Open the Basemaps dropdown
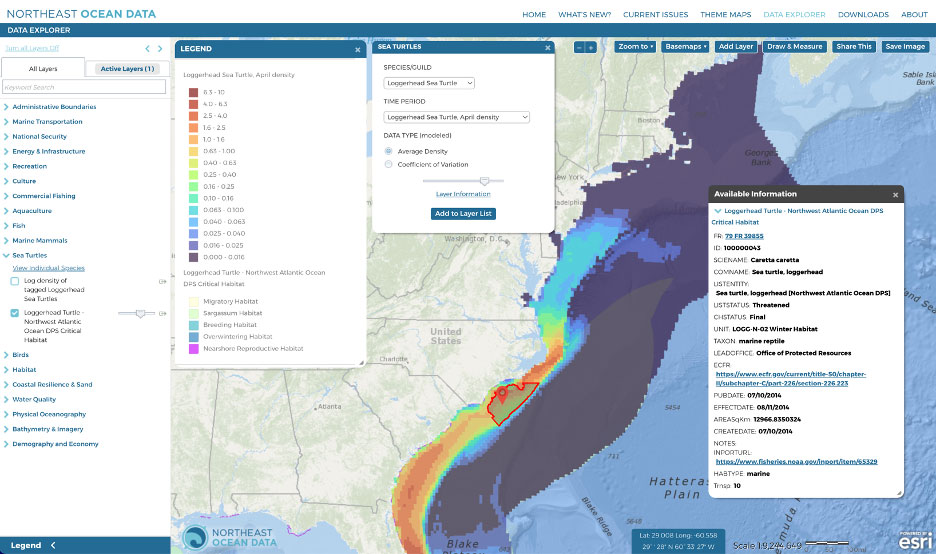936x554 pixels. [685, 47]
